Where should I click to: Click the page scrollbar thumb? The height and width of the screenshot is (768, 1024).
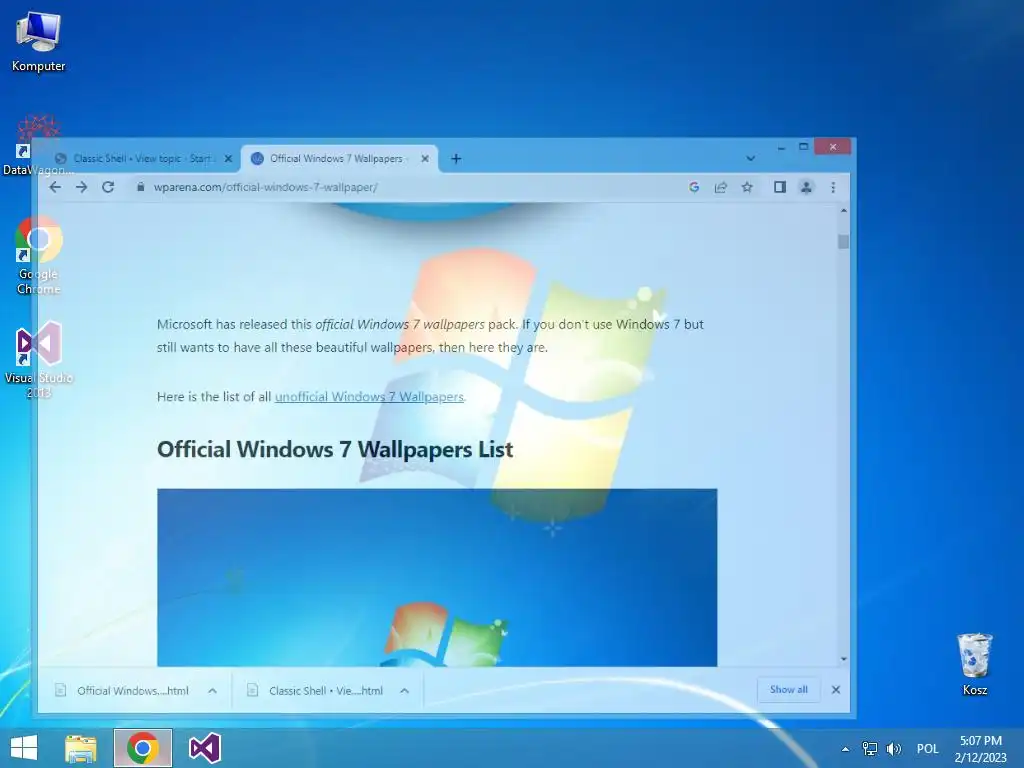(x=844, y=242)
